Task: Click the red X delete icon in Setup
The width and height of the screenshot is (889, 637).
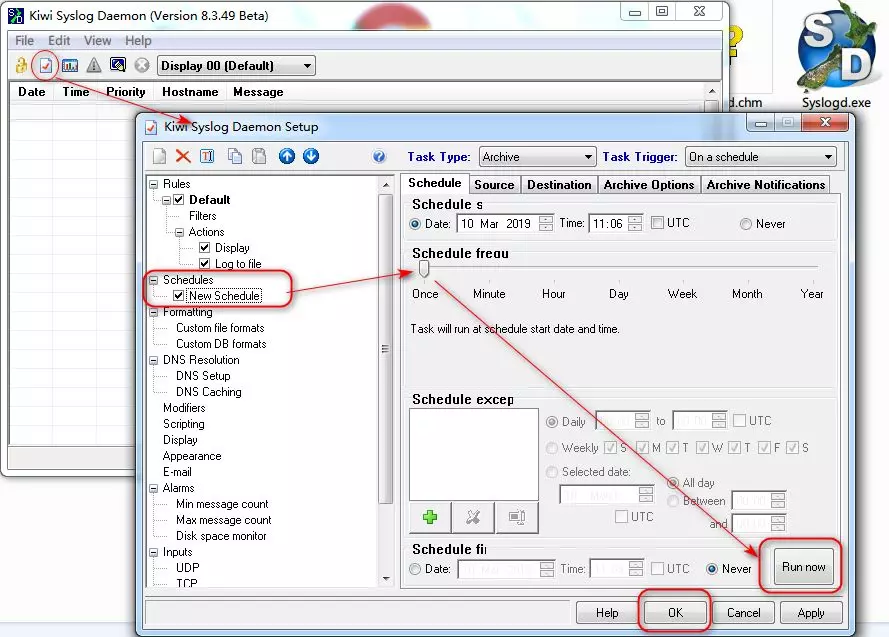Action: pos(183,156)
